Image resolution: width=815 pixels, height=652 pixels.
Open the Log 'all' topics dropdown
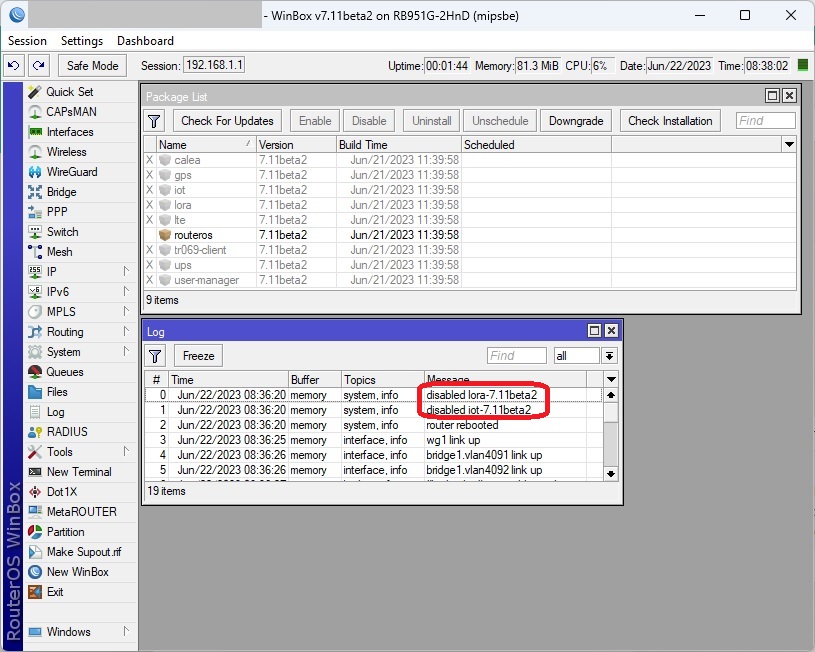(x=609, y=356)
